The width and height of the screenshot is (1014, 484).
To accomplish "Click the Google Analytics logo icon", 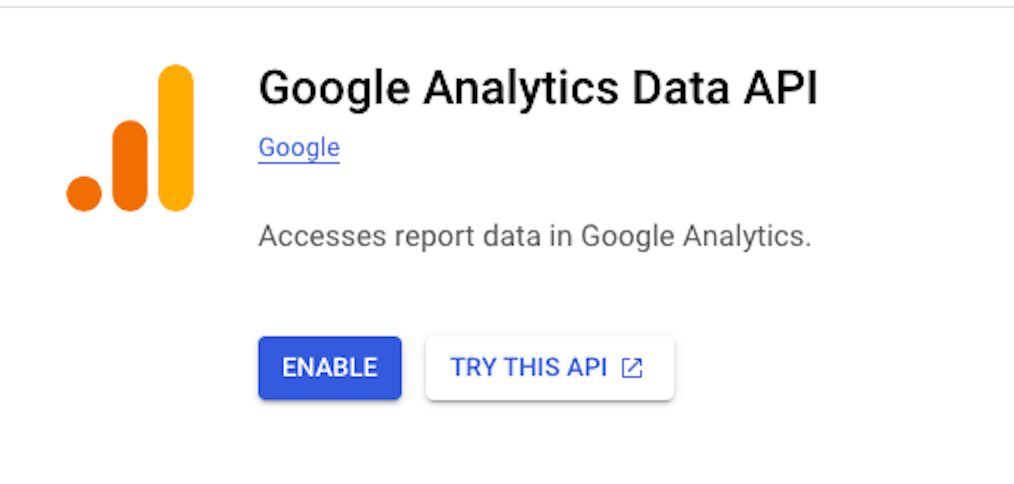I will [130, 138].
